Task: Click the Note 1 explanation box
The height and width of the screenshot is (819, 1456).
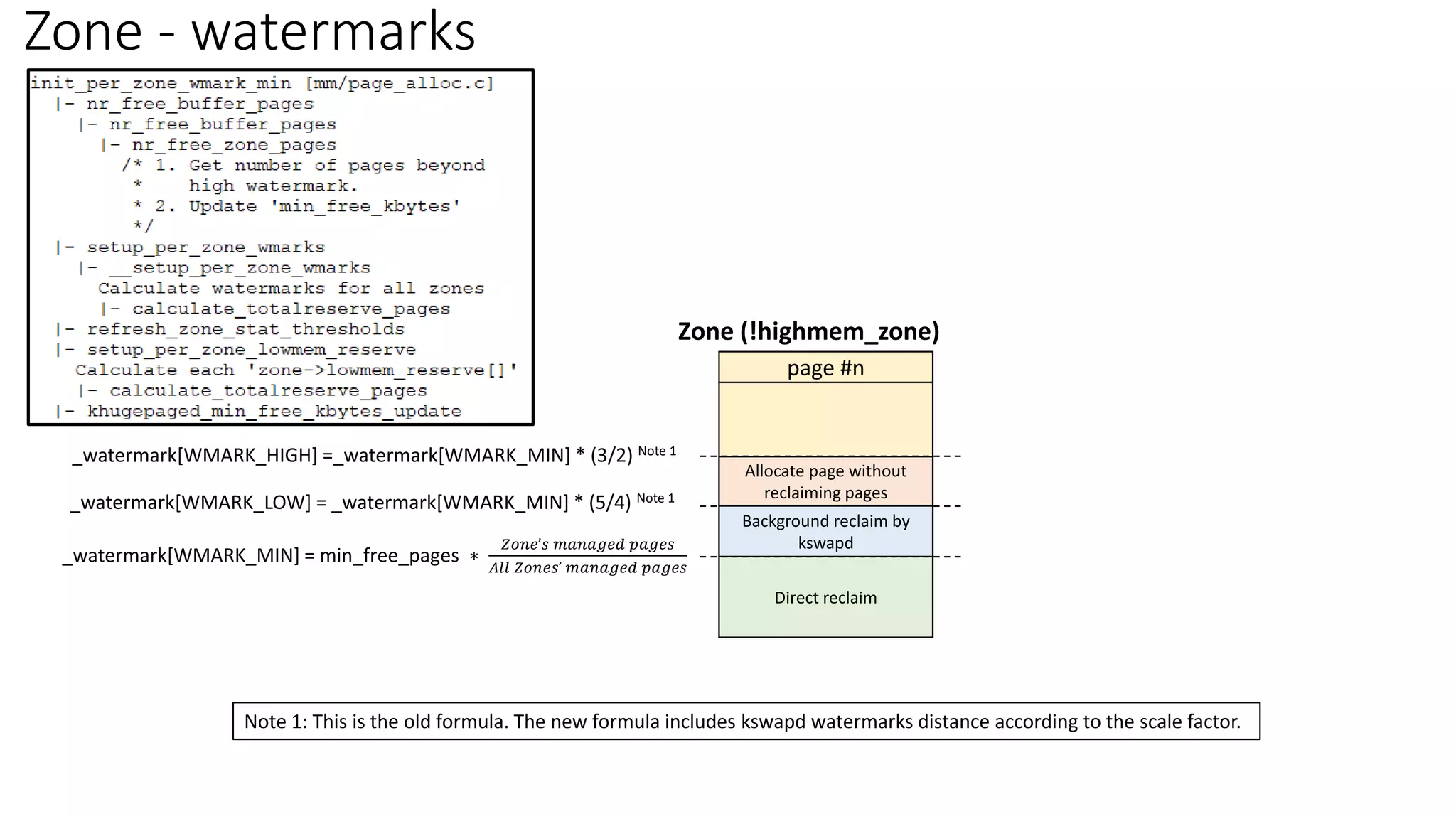Action: pos(746,722)
